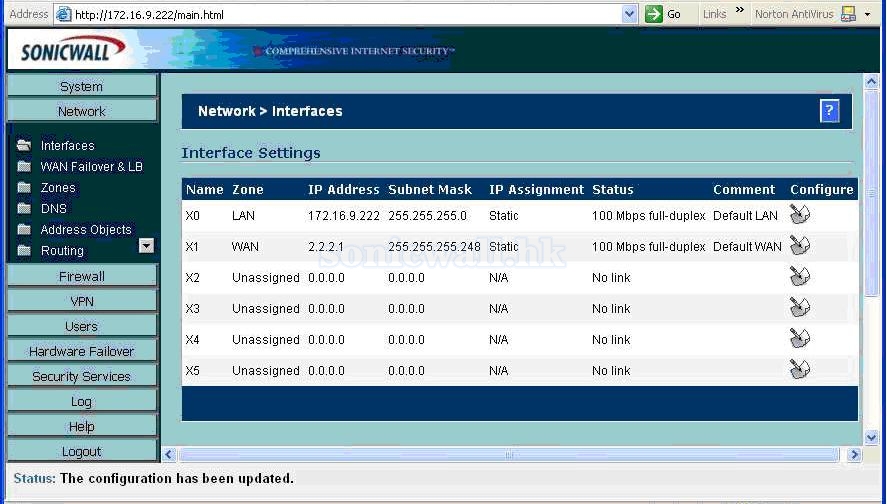Viewport: 887px width, 504px height.
Task: Open the Firewall menu section
Action: (x=82, y=276)
